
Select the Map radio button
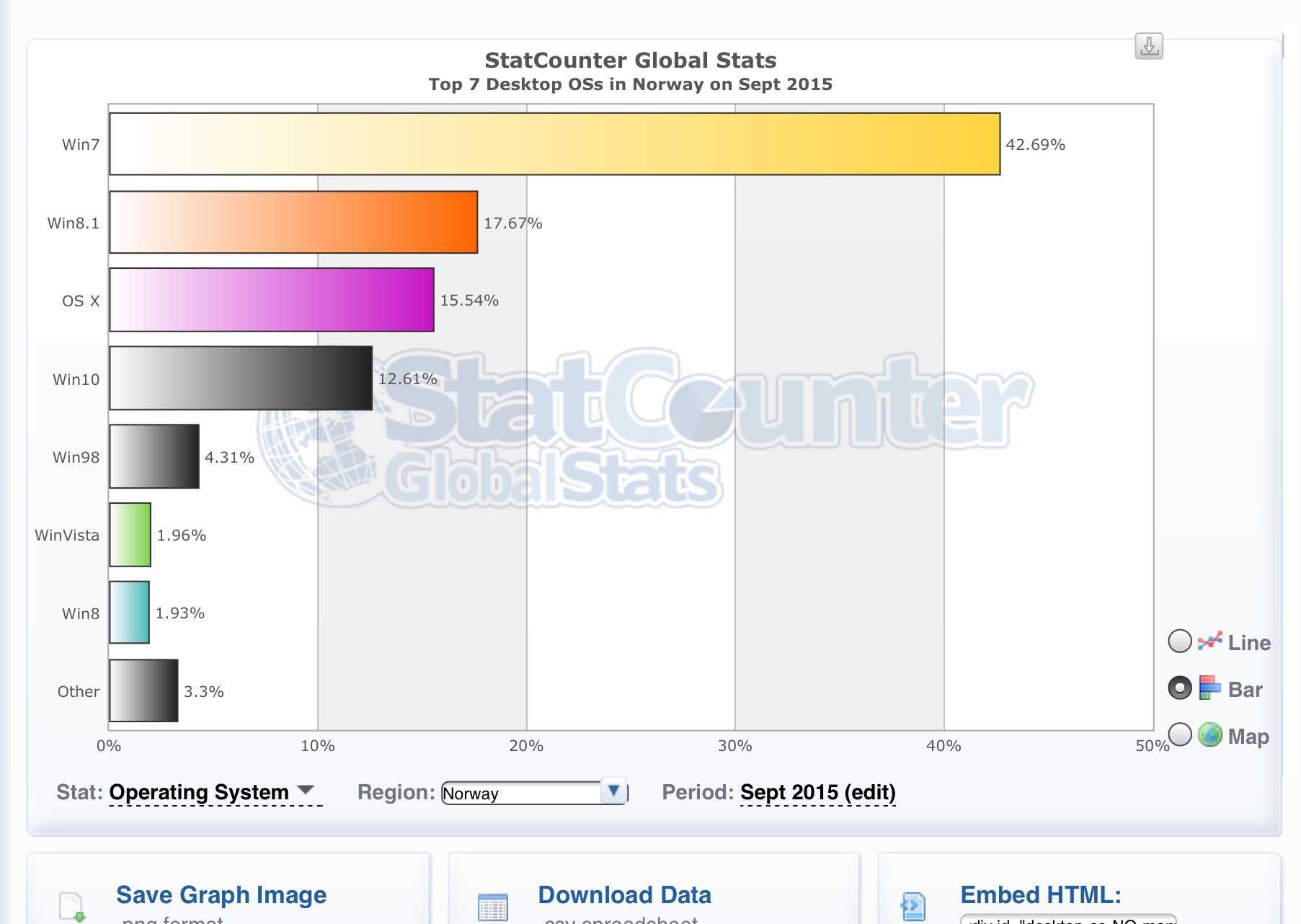pyautogui.click(x=1180, y=734)
